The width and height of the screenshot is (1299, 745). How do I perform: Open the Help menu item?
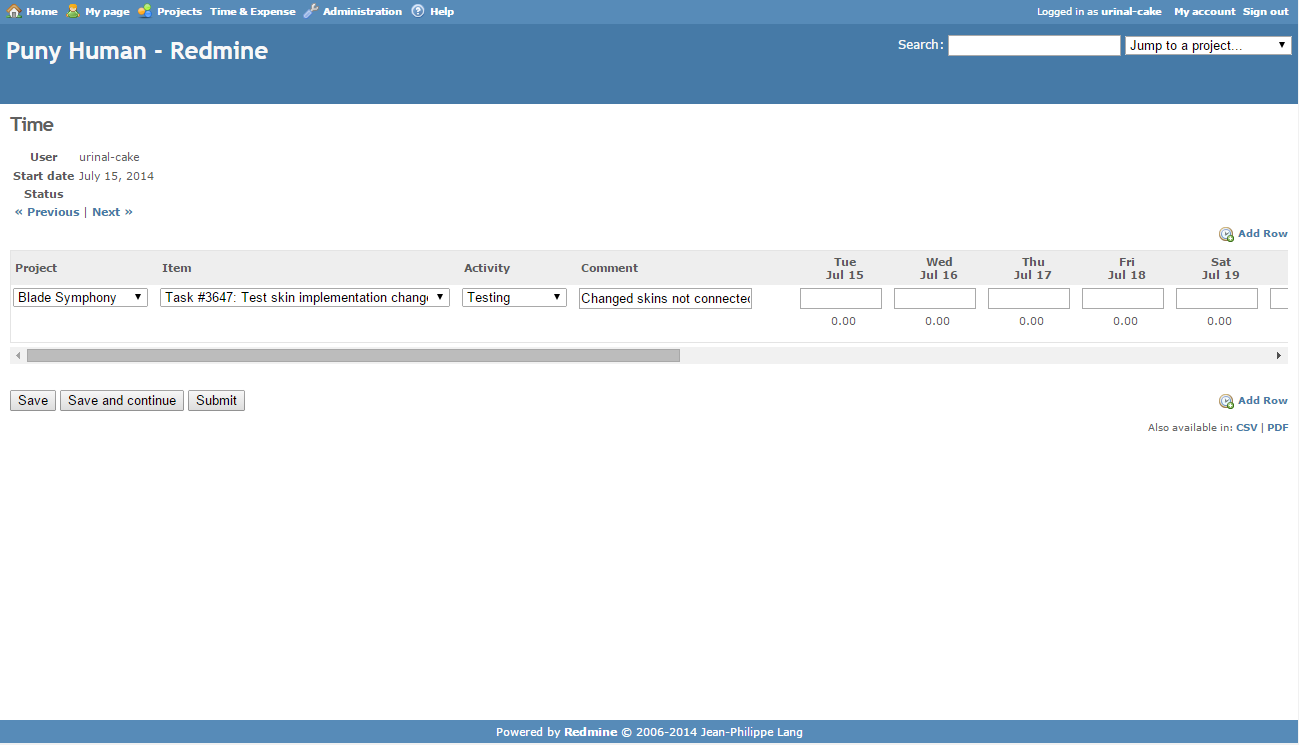point(442,12)
